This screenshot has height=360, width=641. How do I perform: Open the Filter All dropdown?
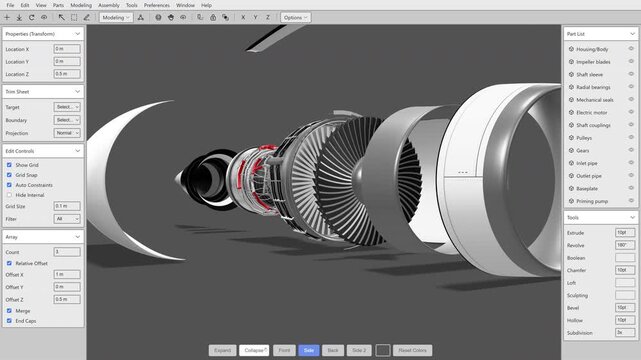pyautogui.click(x=67, y=219)
